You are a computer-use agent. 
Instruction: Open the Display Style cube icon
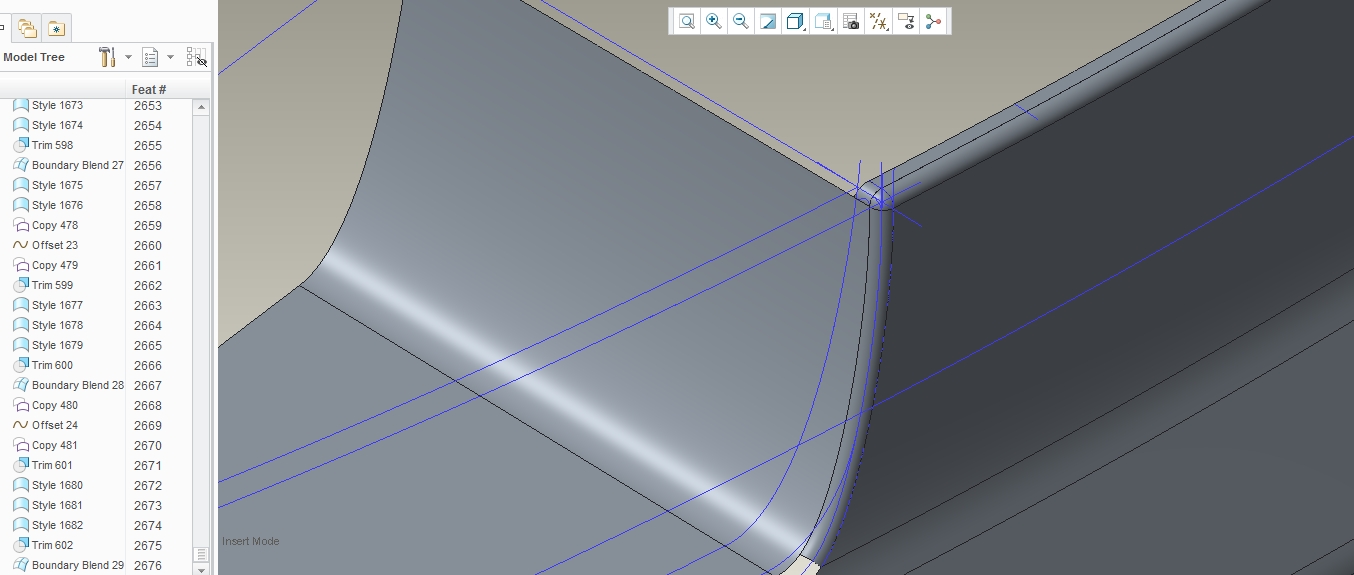[x=796, y=21]
